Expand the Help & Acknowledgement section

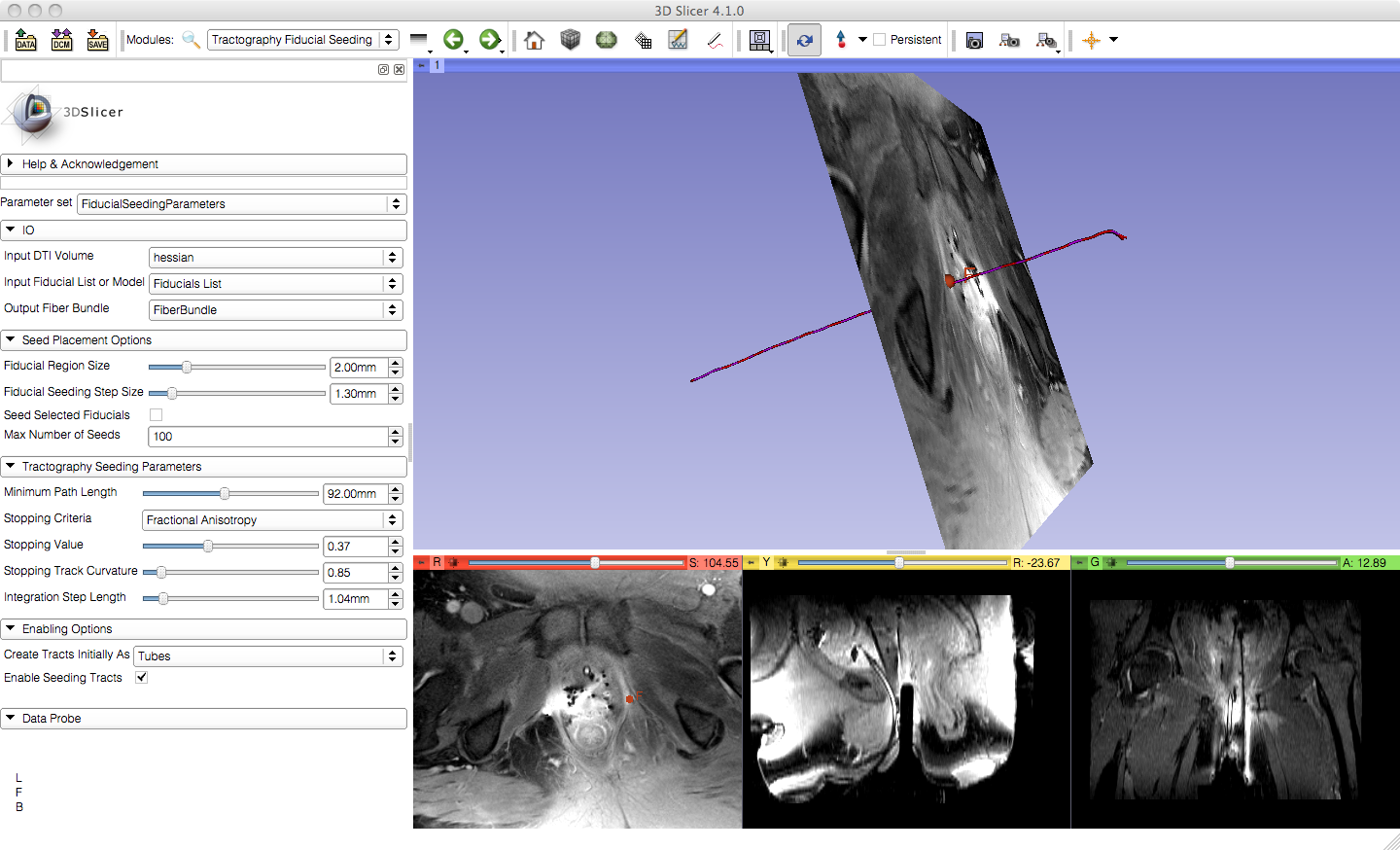[204, 164]
